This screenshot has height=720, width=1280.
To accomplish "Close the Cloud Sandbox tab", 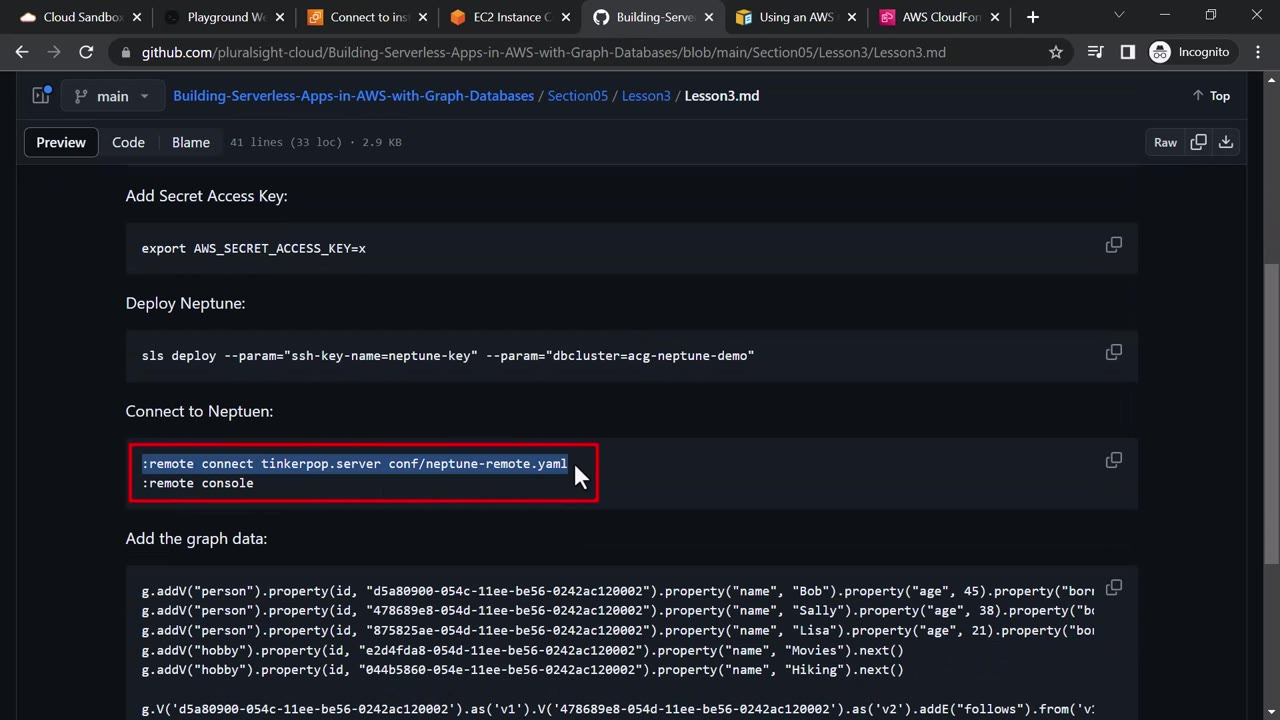I will (137, 17).
